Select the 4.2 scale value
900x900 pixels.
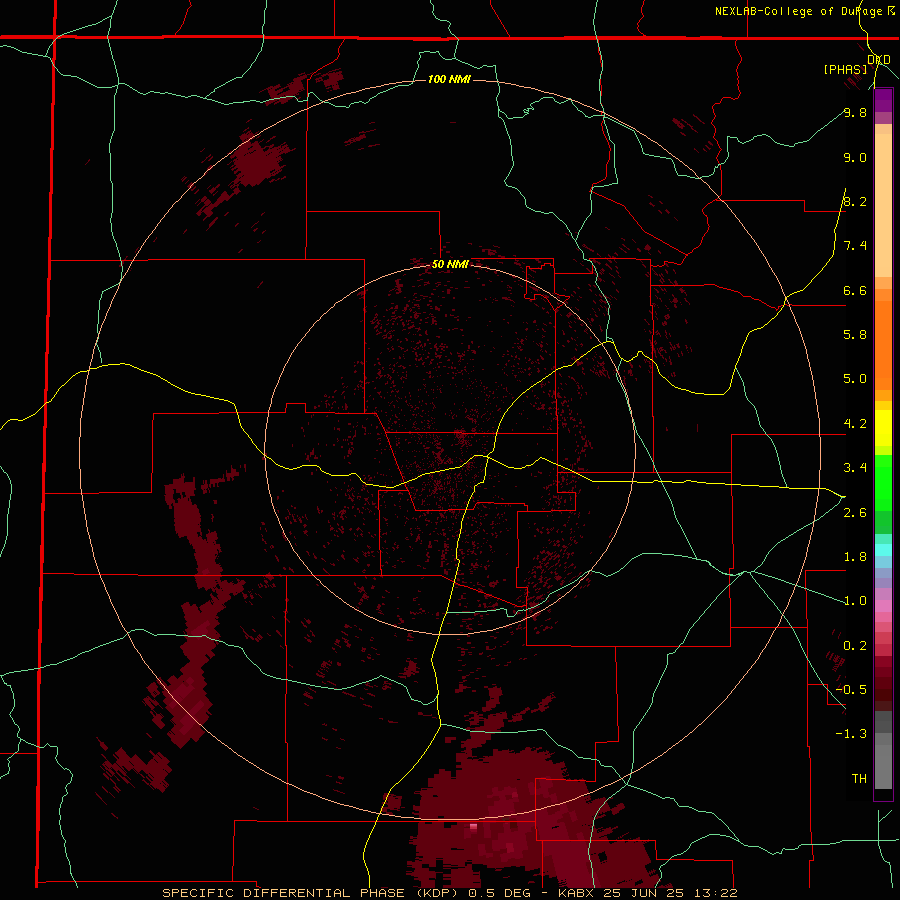coord(855,424)
